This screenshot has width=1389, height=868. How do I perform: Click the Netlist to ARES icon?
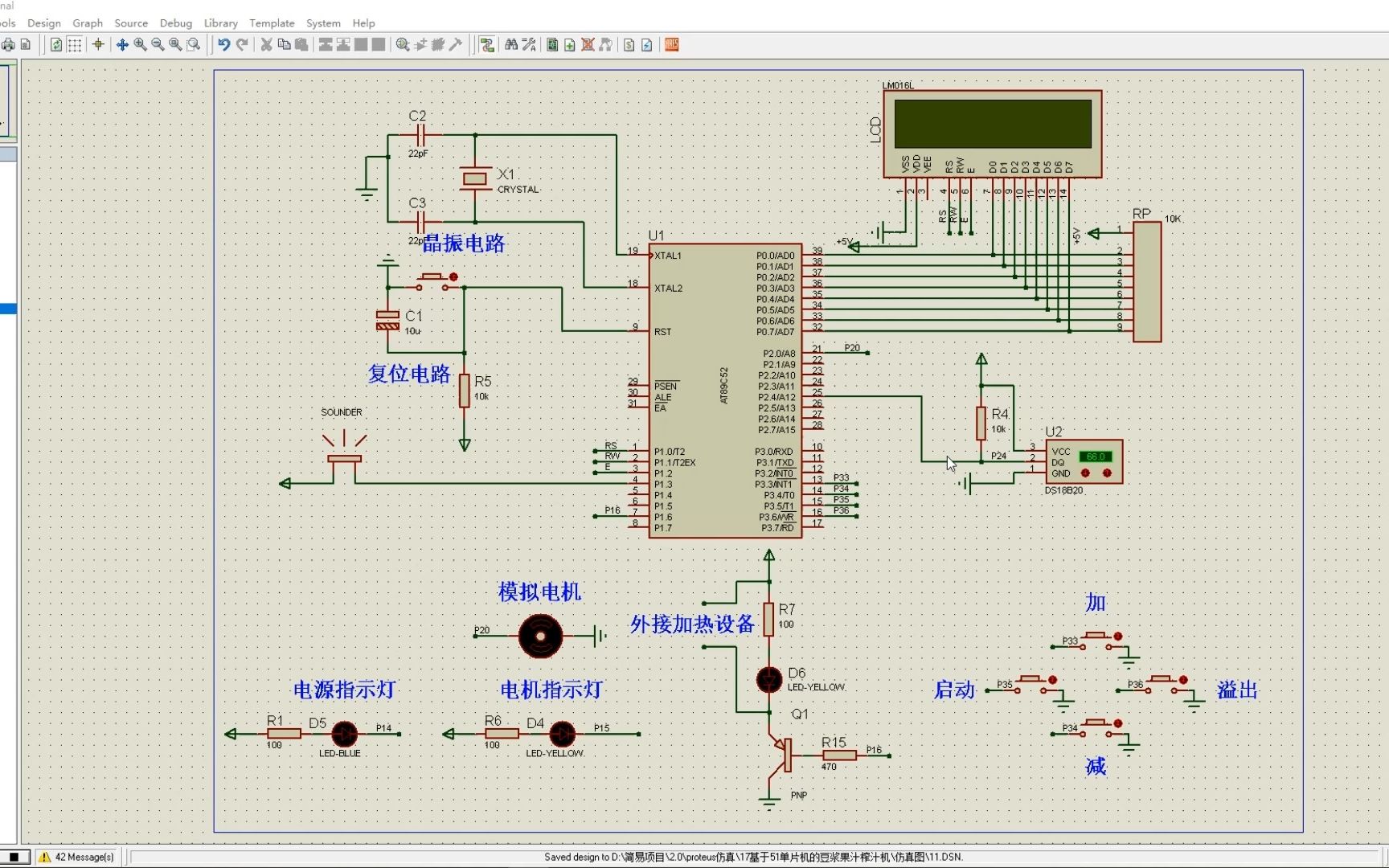tap(672, 45)
